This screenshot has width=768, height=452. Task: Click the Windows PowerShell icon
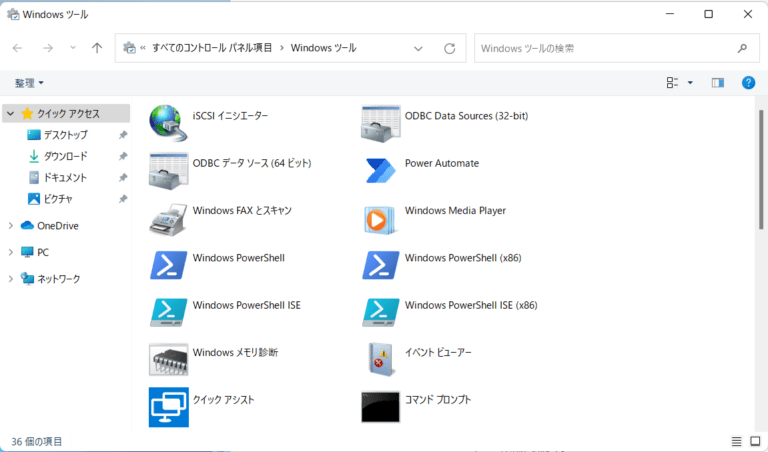(168, 265)
